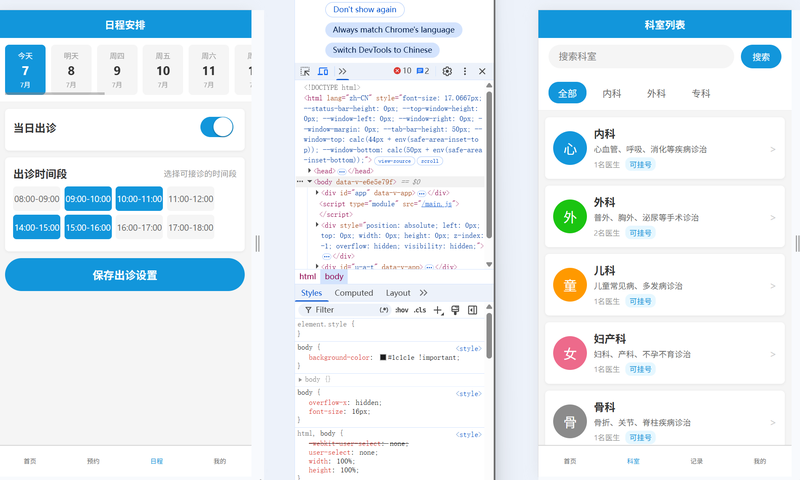Image resolution: width=800 pixels, height=480 pixels.
Task: Select the pink 女 avatar of 妇产科
Action: pos(570,353)
